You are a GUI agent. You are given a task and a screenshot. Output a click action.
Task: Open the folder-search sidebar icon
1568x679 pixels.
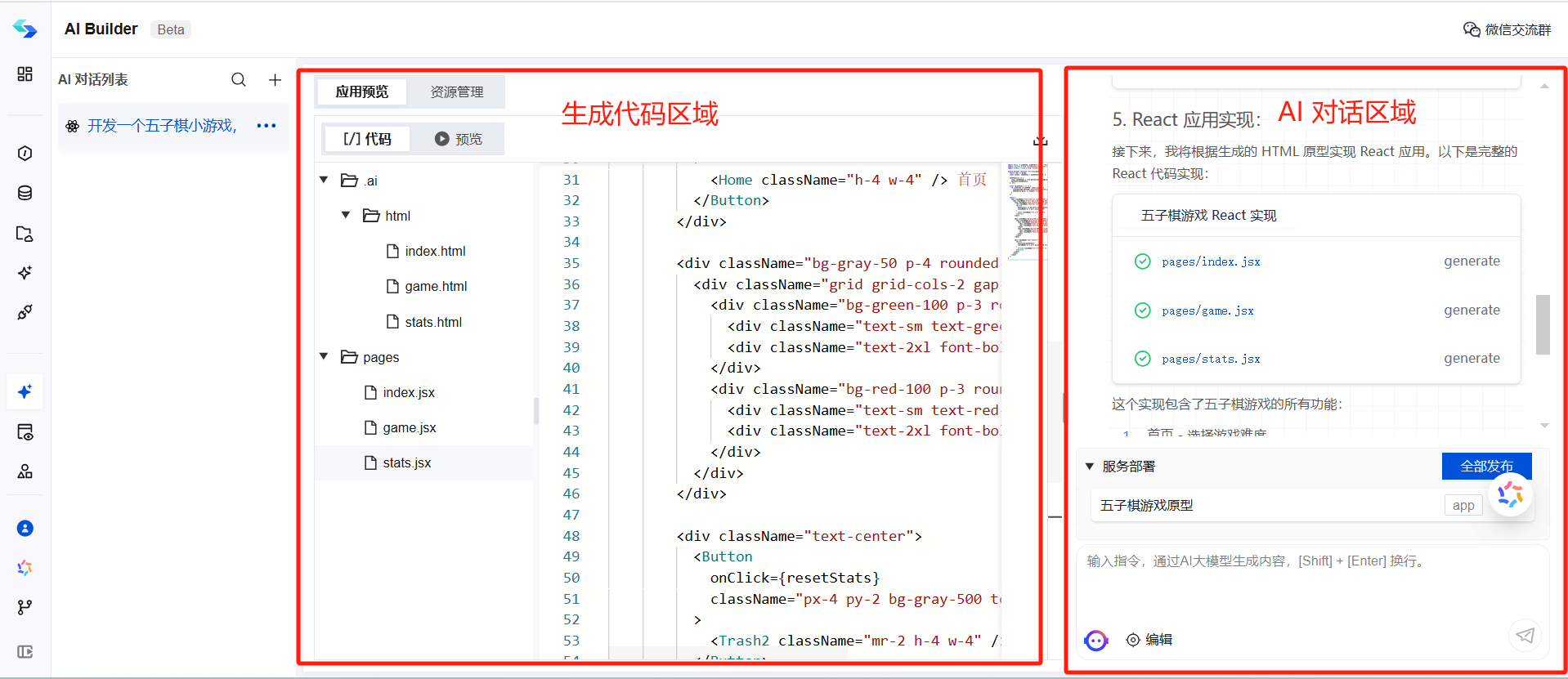coord(25,234)
